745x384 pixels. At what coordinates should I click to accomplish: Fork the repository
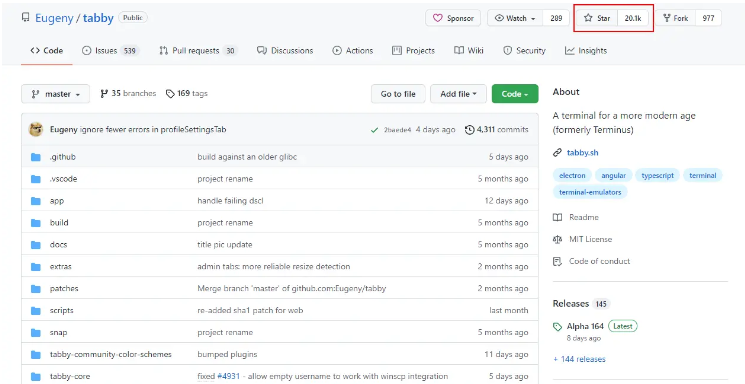676,18
